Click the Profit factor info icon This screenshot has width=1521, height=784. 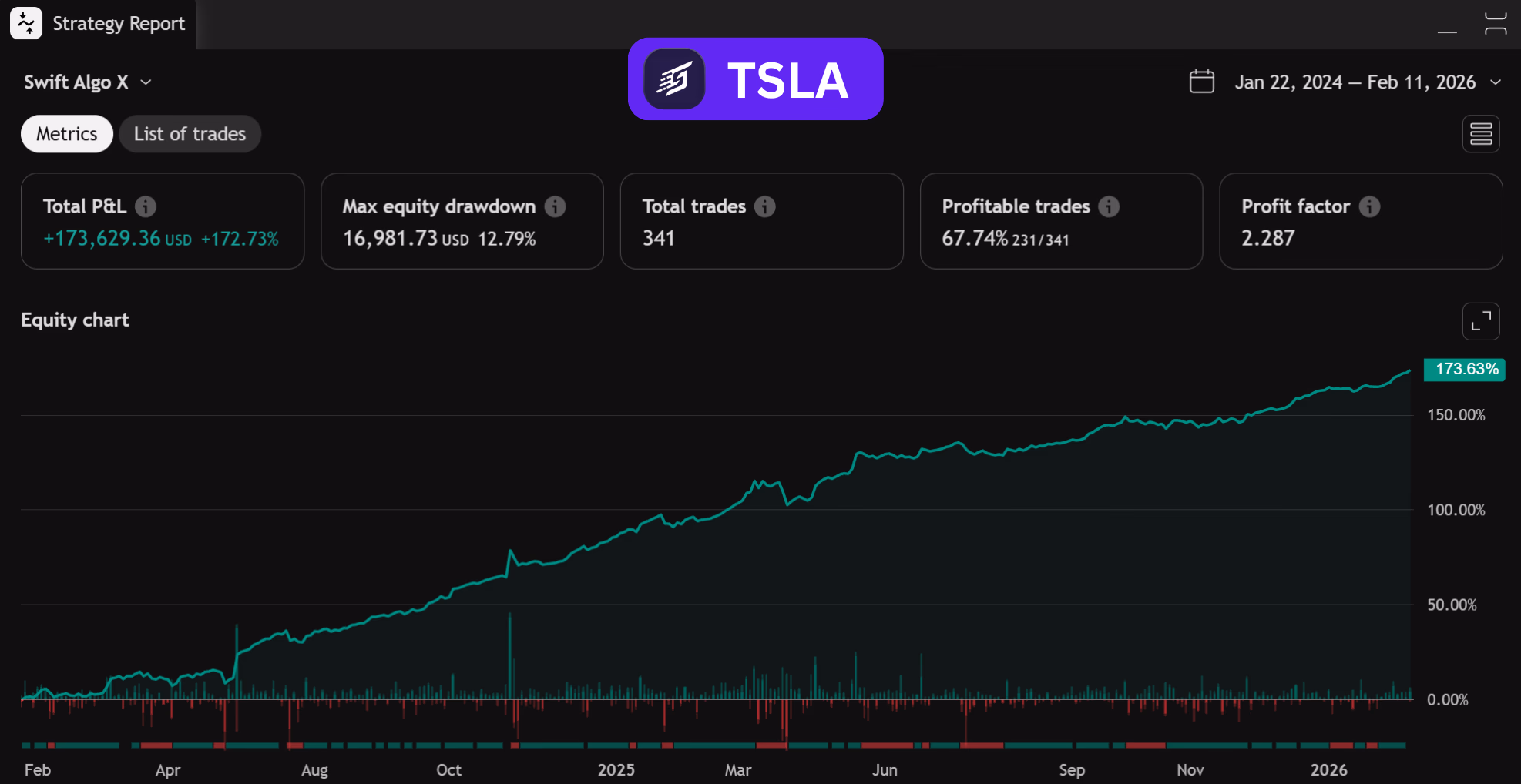point(1369,206)
